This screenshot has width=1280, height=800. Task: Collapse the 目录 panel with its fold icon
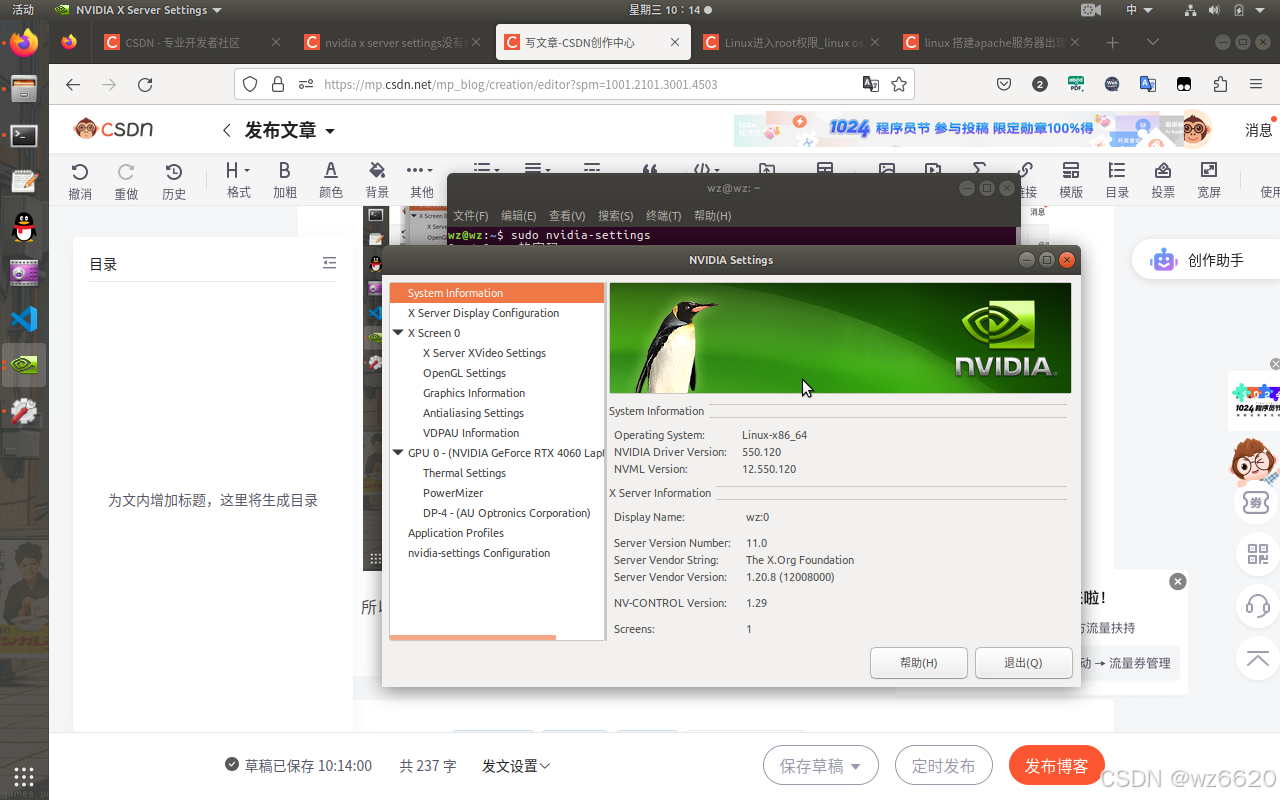(x=329, y=263)
